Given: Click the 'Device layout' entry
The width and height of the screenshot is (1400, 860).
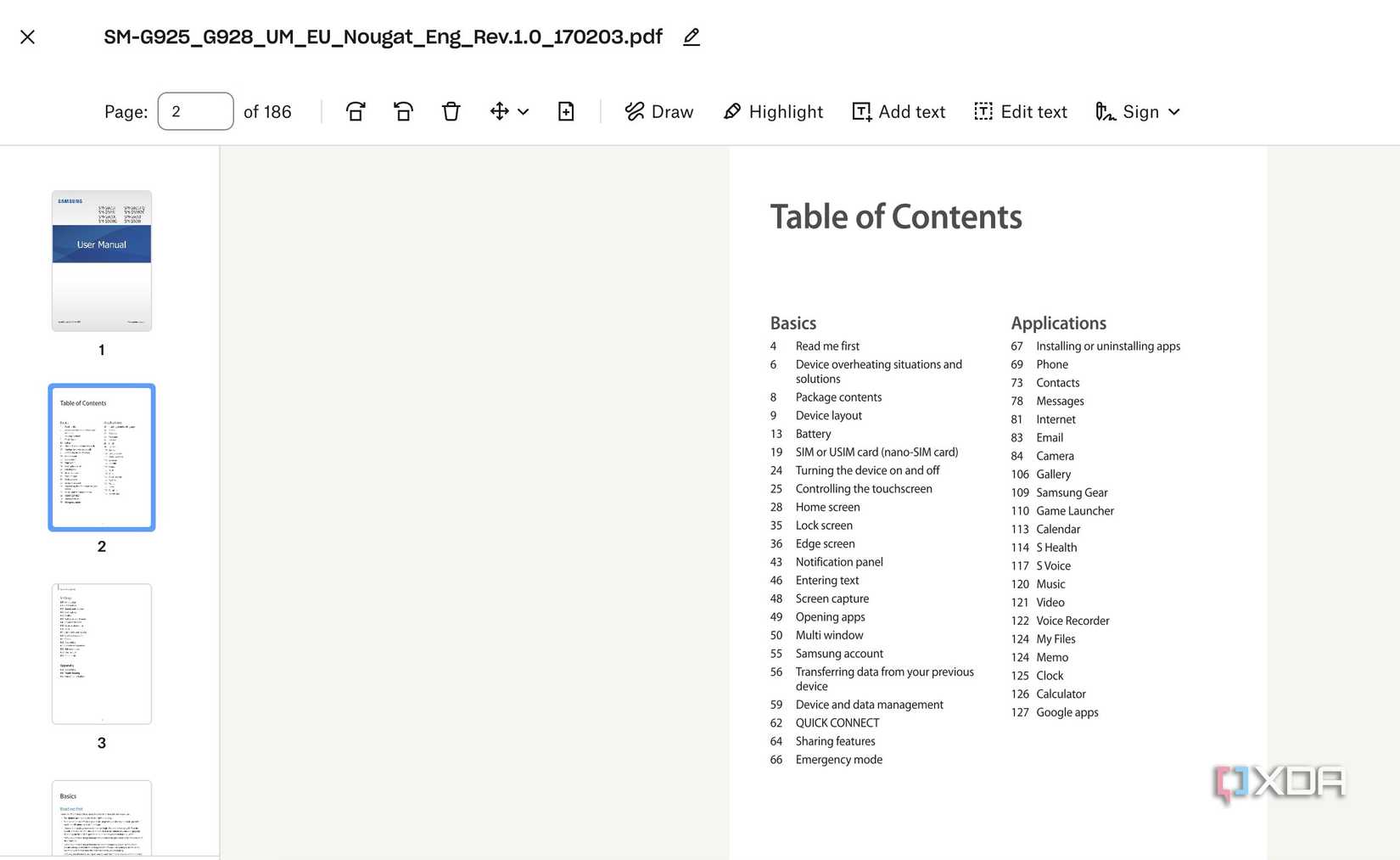Looking at the screenshot, I should pyautogui.click(x=828, y=416).
